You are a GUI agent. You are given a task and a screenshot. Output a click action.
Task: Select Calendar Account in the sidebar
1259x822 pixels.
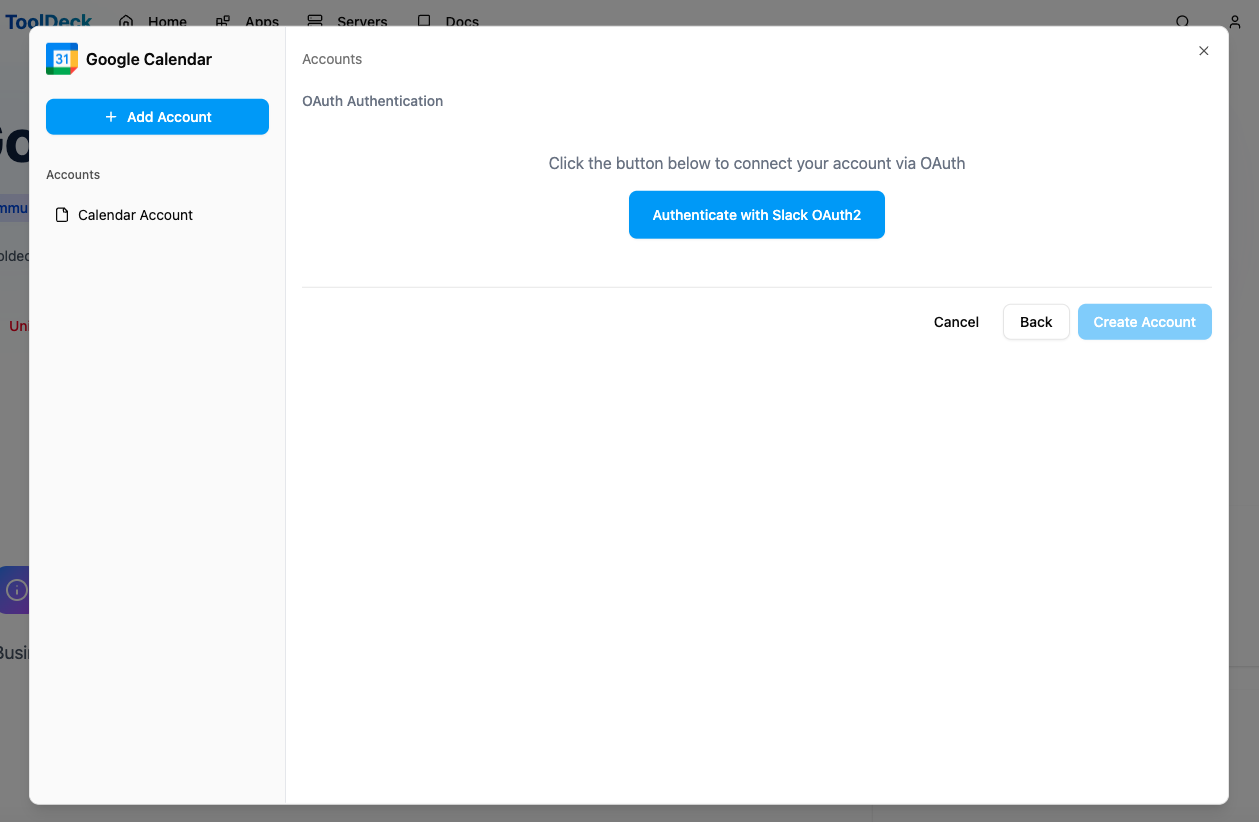pos(157,215)
